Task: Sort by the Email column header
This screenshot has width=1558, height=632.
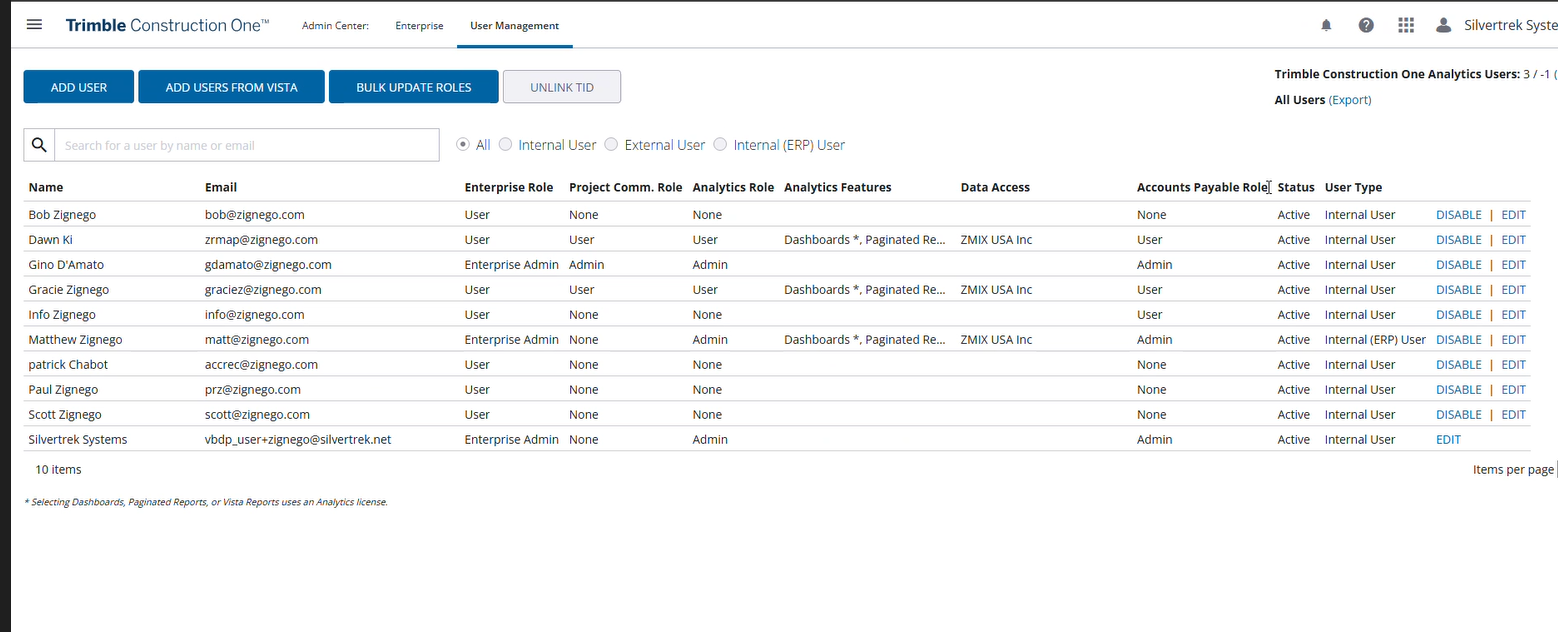Action: [x=221, y=187]
